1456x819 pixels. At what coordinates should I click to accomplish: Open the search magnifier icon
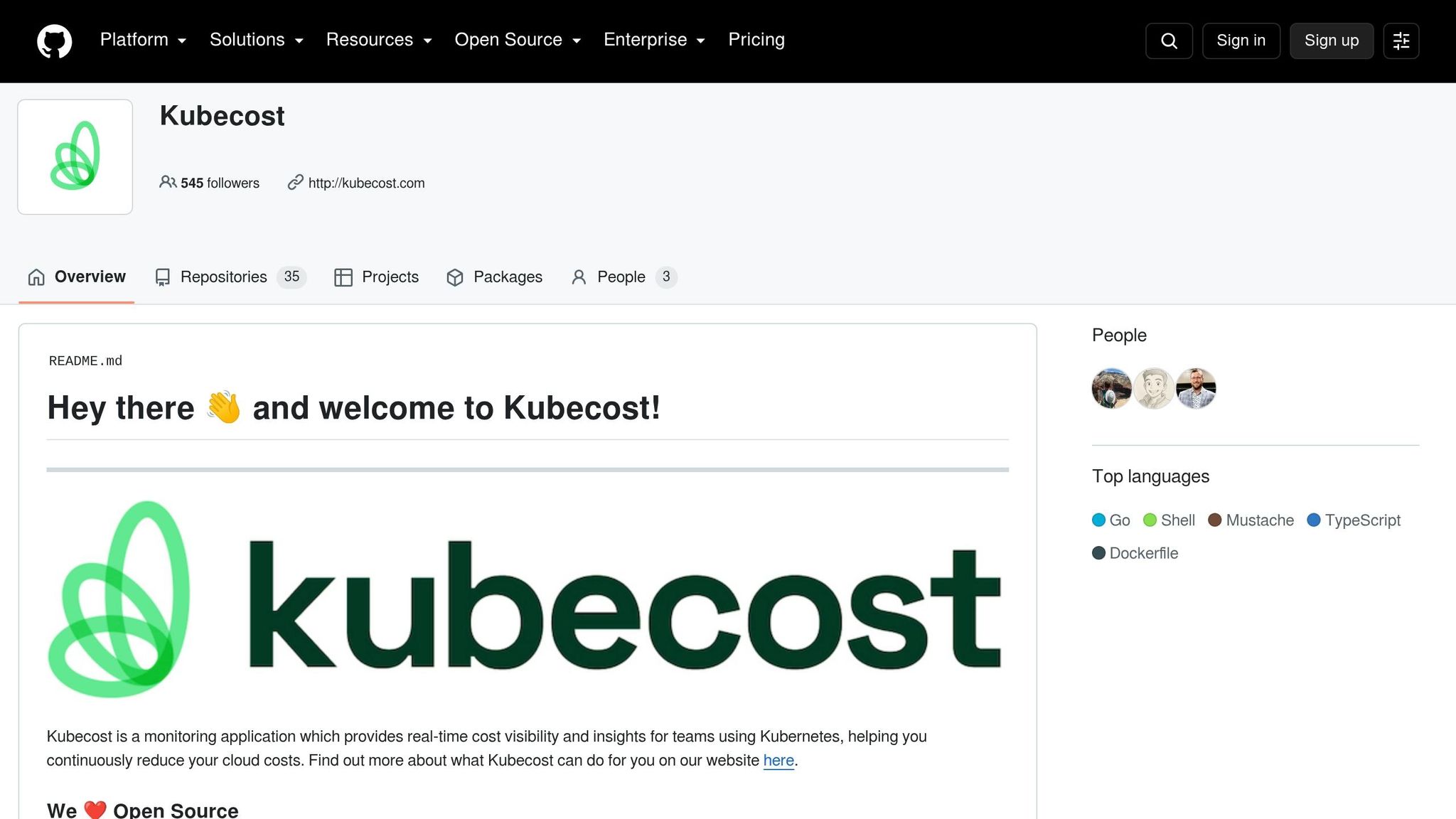[x=1169, y=41]
